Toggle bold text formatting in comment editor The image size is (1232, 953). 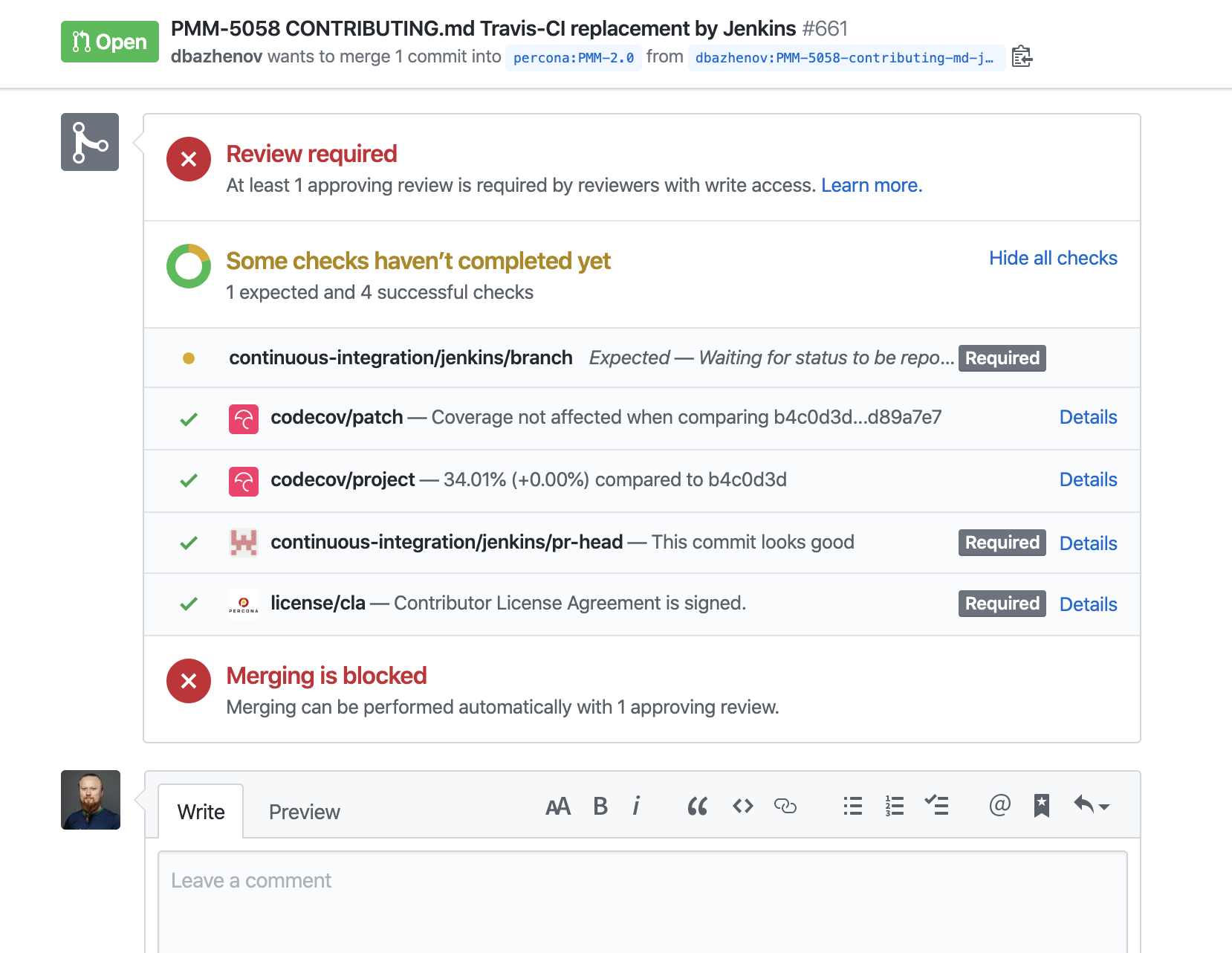pos(600,806)
